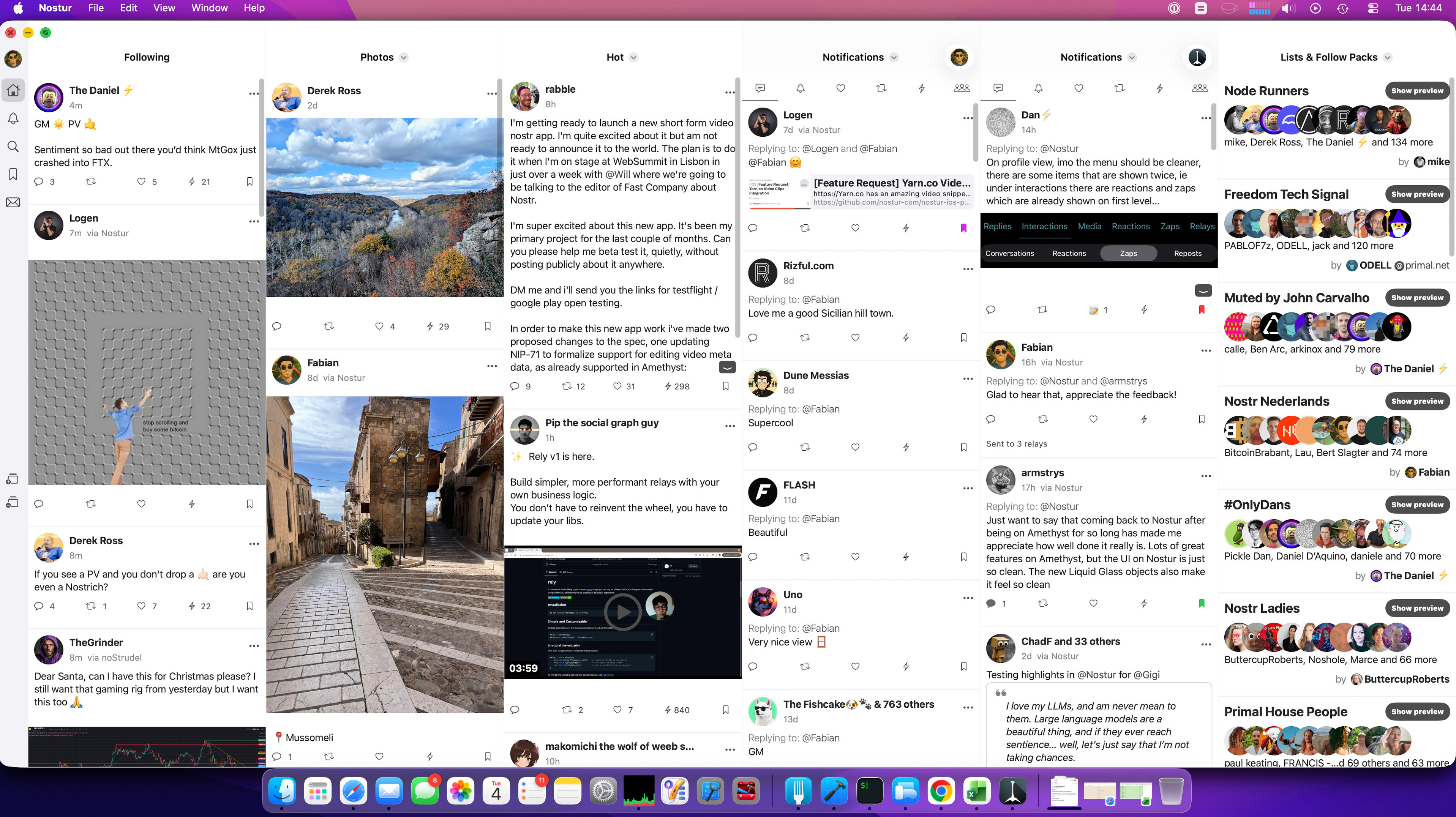The image size is (1456, 817).
Task: Open the three-dot menu on Rizful.com's reply
Action: pyautogui.click(x=968, y=269)
